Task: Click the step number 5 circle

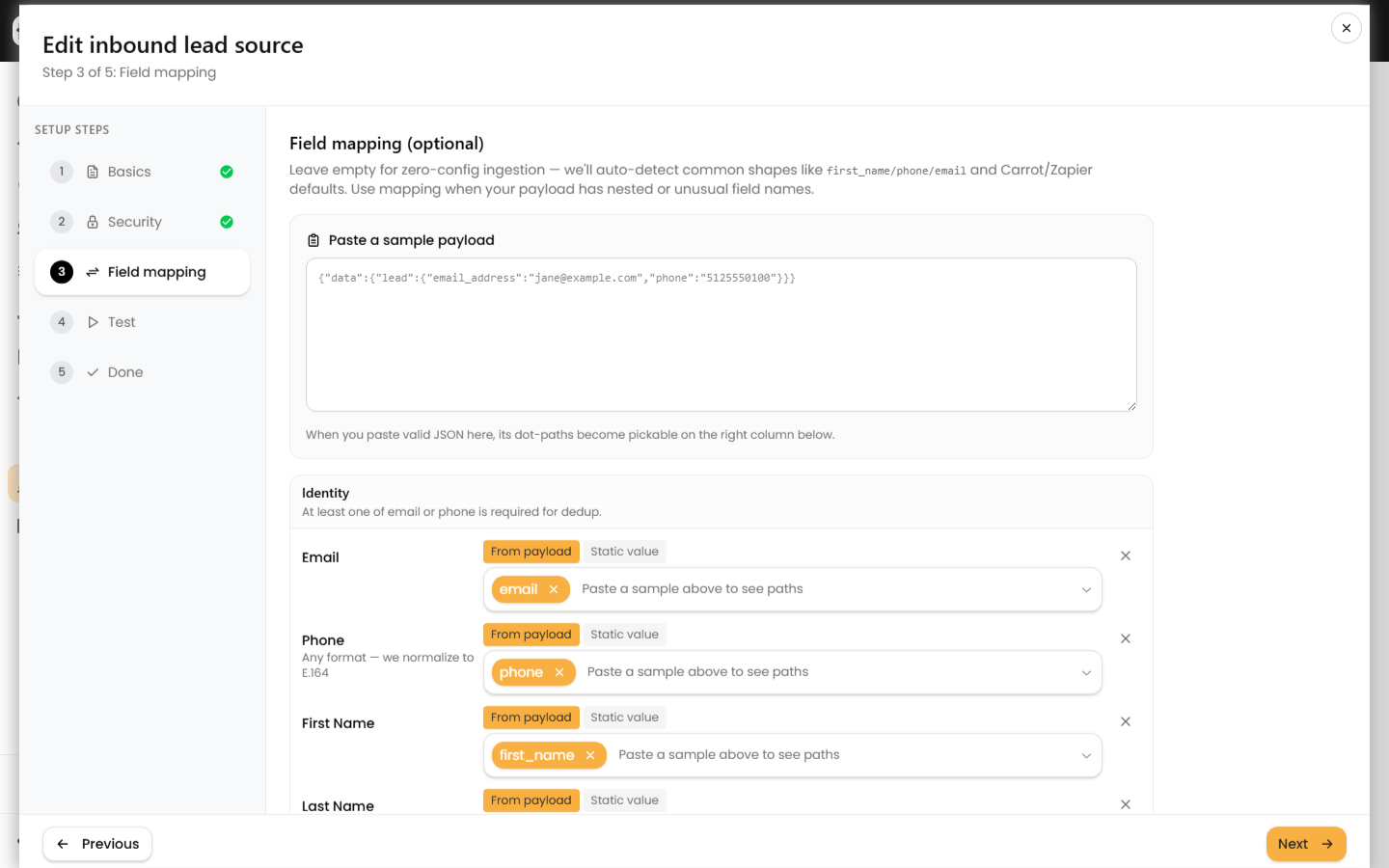Action: click(x=62, y=372)
